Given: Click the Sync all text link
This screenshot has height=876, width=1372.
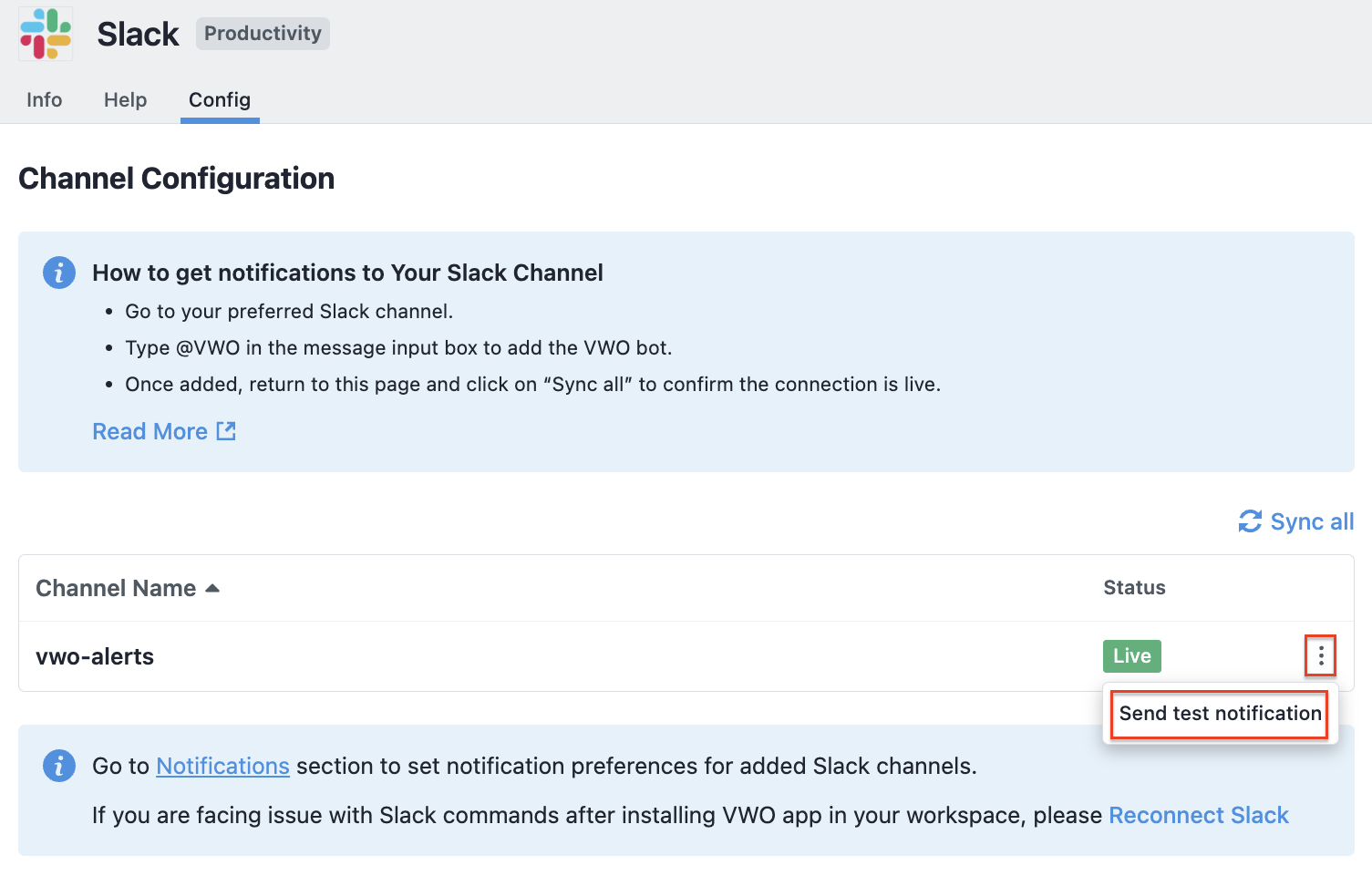Looking at the screenshot, I should tap(1312, 521).
